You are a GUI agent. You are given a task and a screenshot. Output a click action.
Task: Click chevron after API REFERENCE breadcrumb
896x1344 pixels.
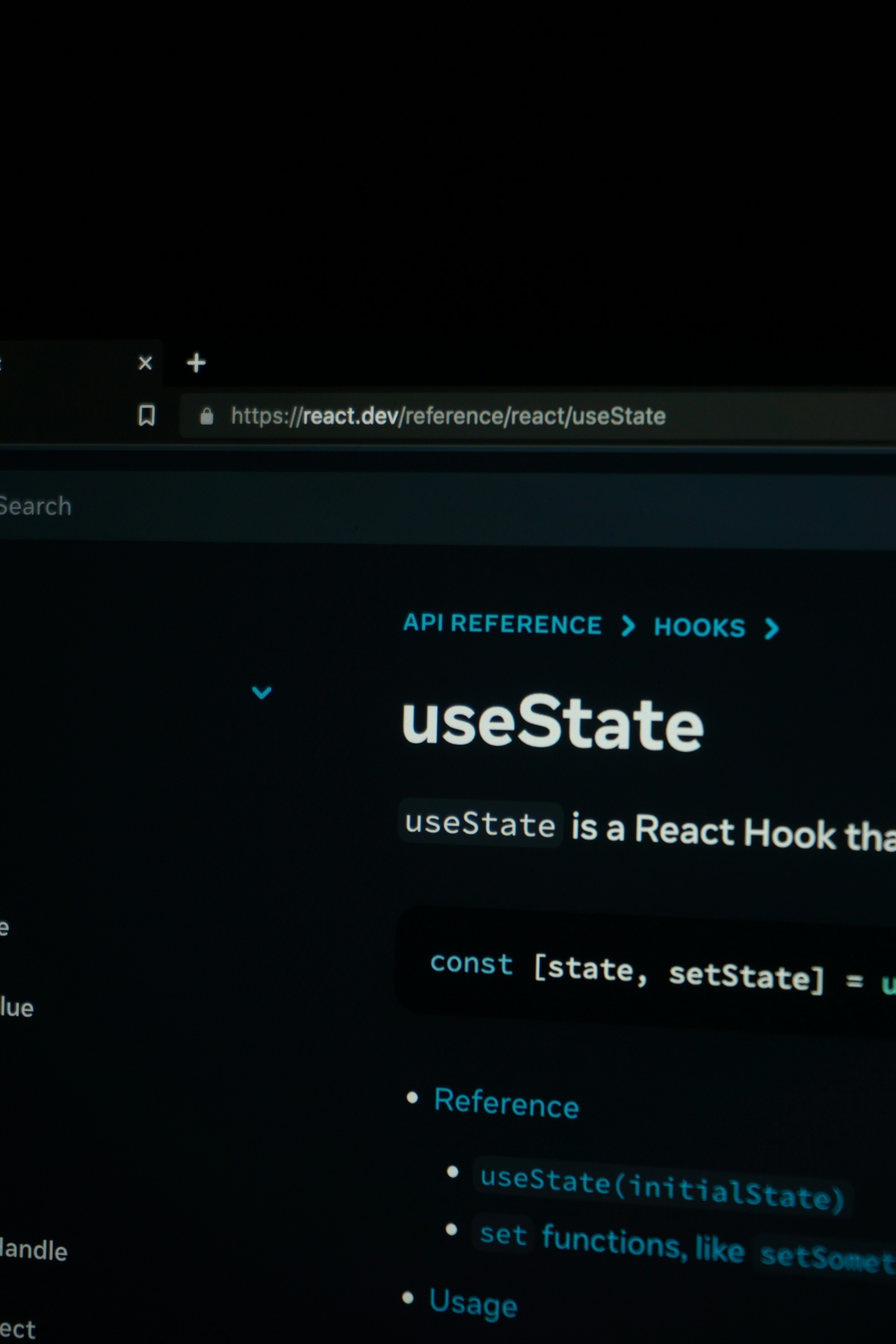(628, 626)
